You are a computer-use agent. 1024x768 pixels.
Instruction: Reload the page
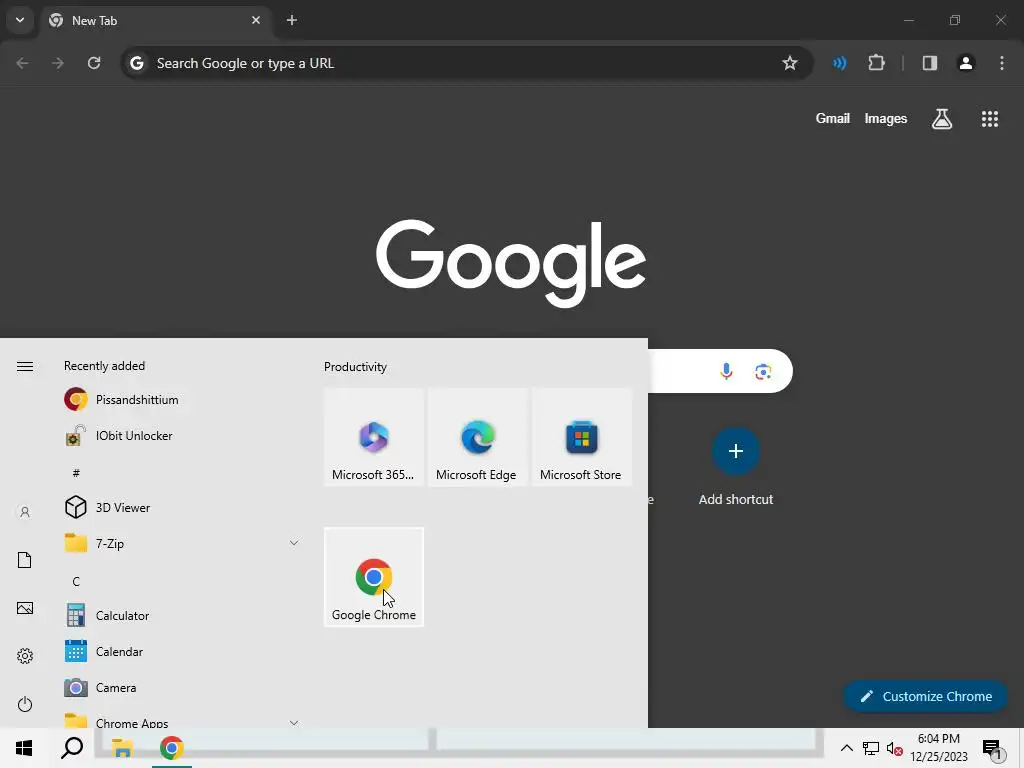[94, 63]
